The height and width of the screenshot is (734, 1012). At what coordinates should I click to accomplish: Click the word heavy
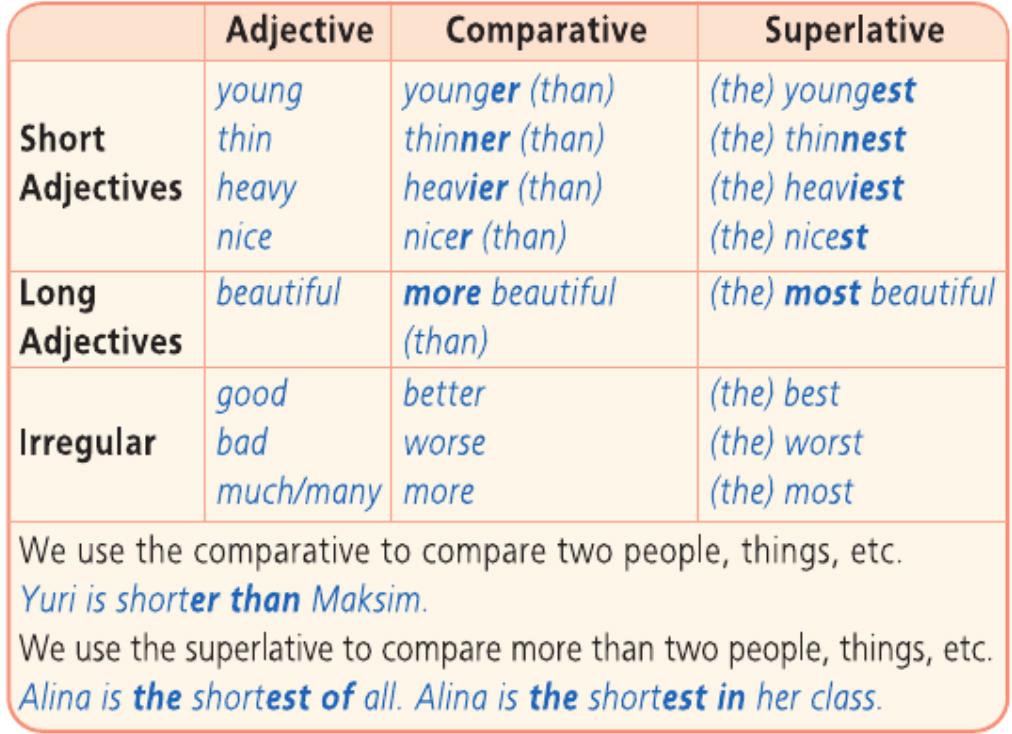[257, 189]
